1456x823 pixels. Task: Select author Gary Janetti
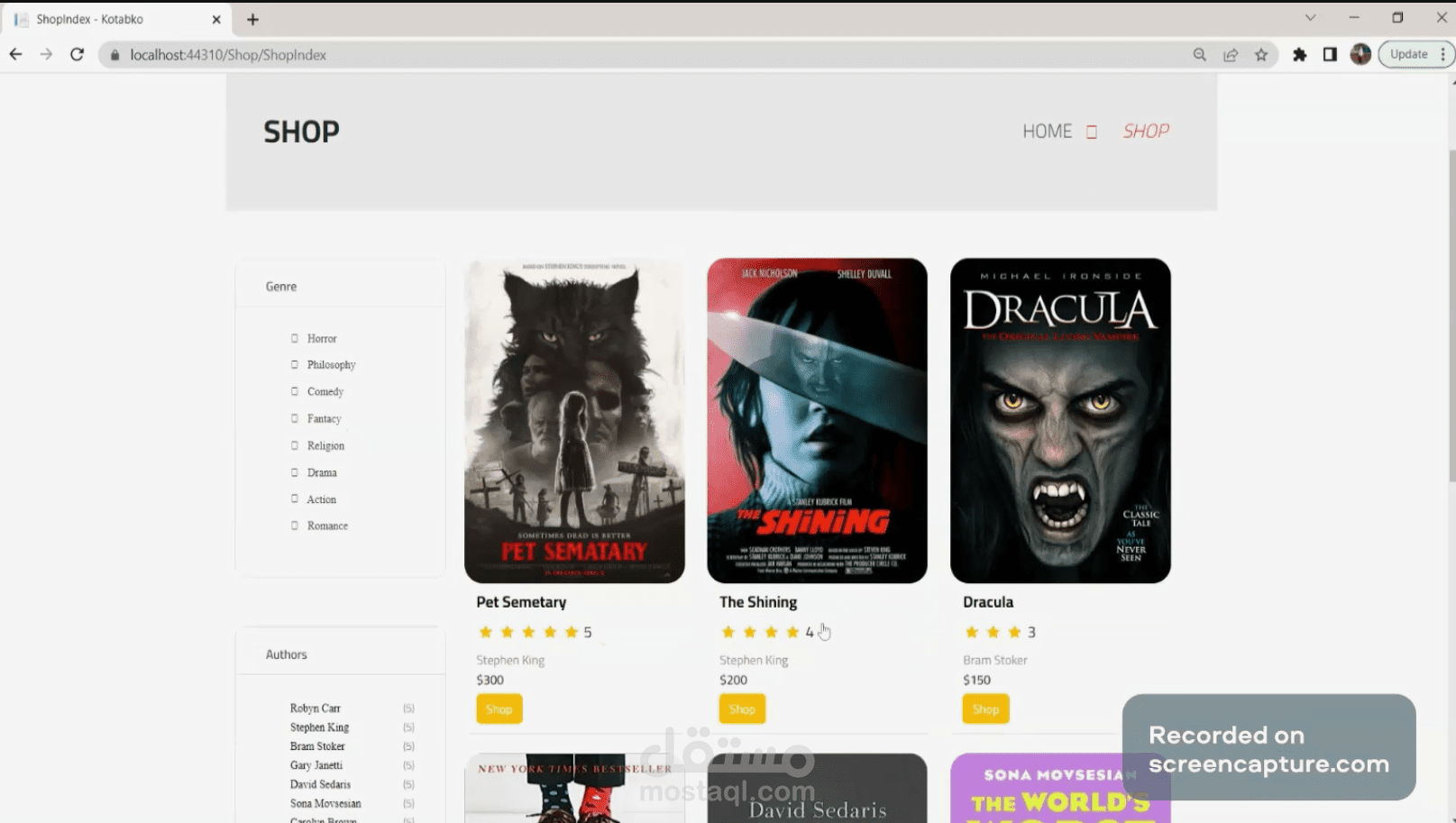point(316,765)
